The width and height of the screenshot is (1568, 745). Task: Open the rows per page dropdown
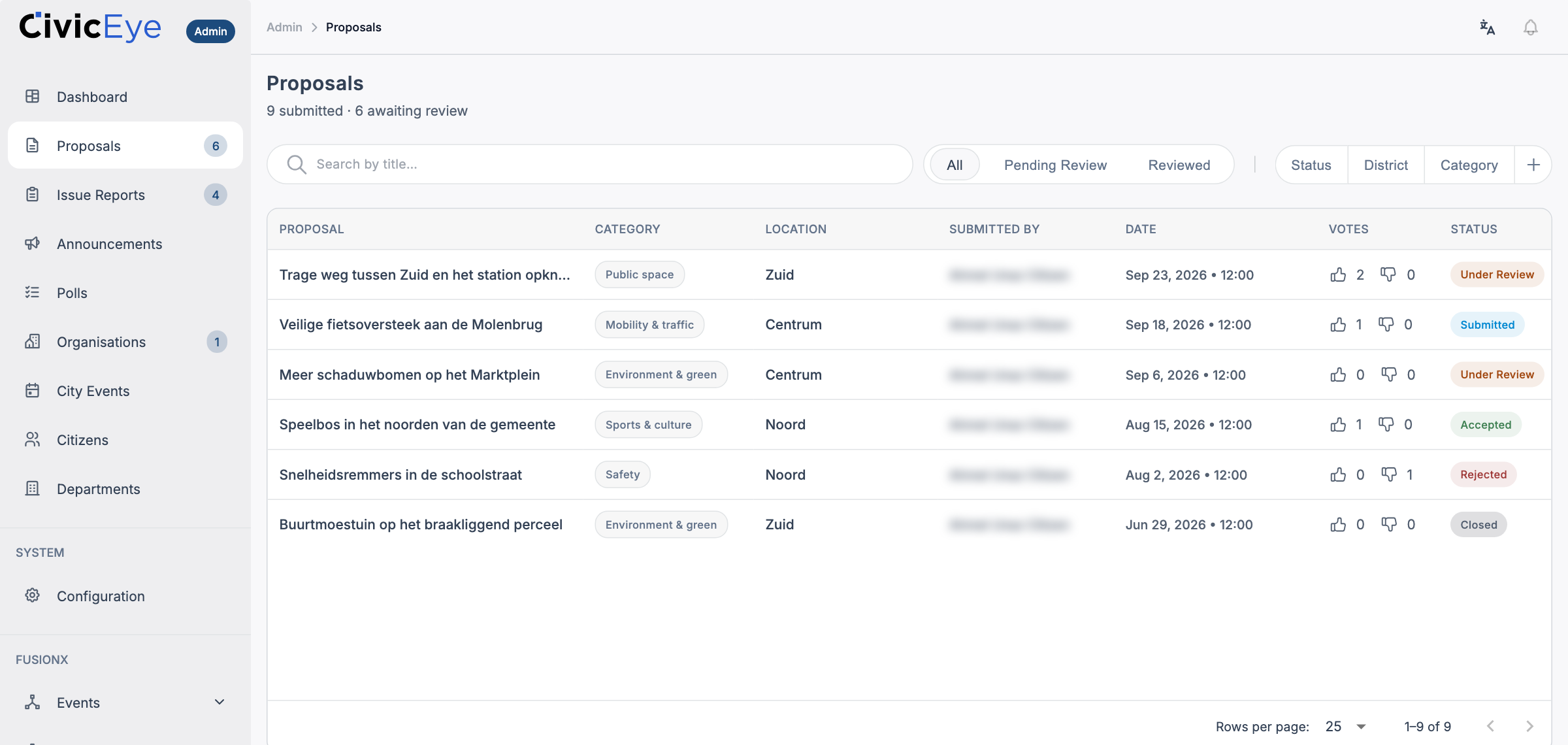[x=1346, y=727]
